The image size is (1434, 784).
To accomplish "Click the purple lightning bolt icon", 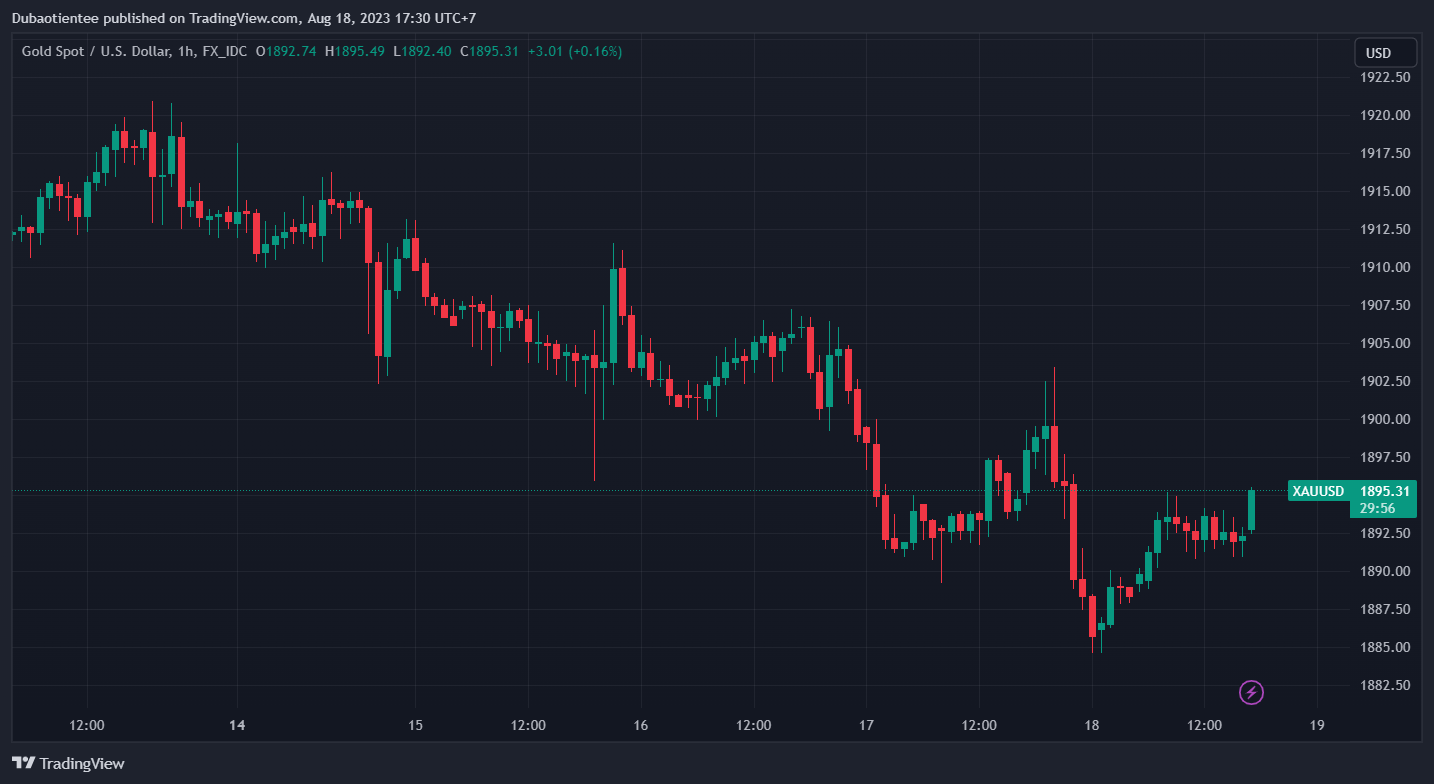I will click(x=1251, y=692).
